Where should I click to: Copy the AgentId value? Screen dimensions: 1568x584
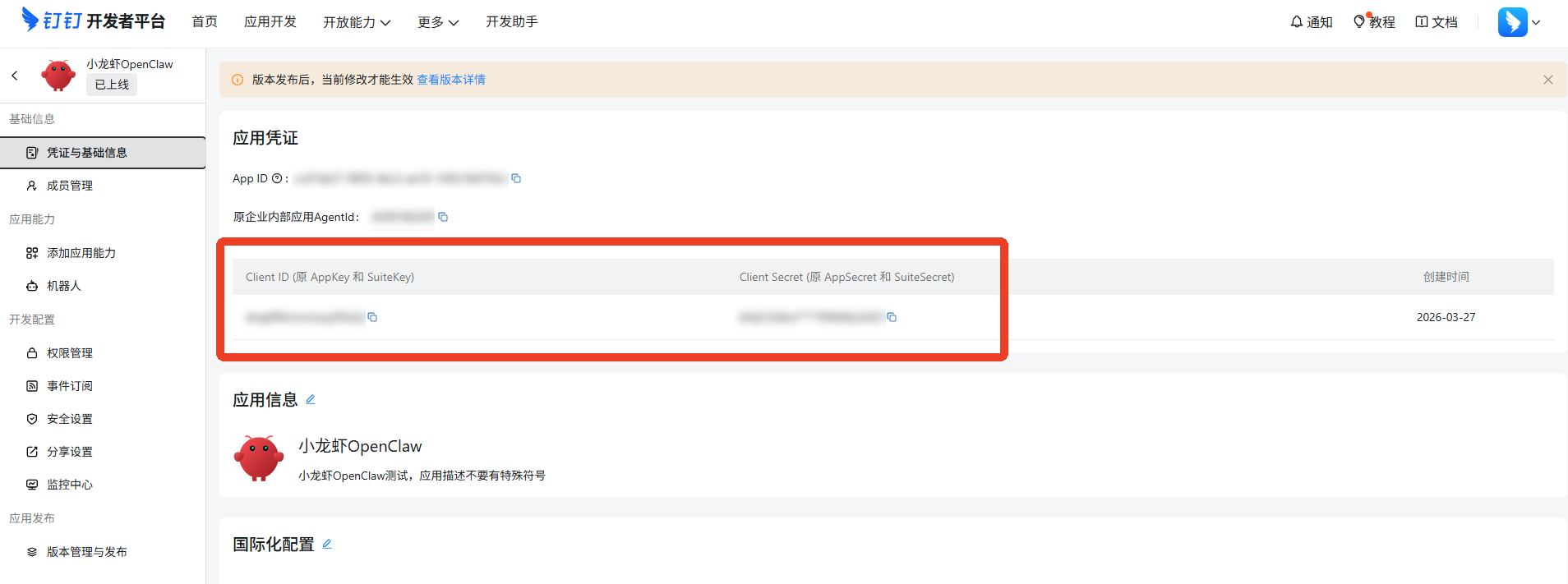[443, 217]
